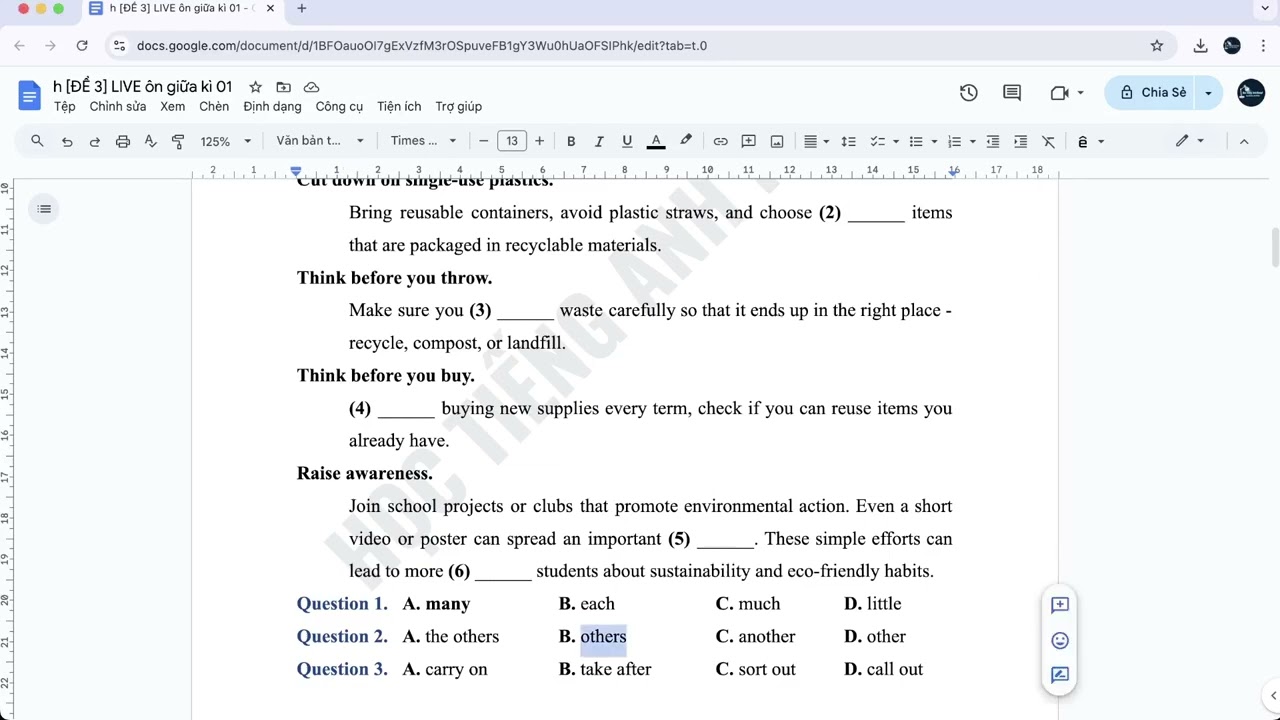Star the document title
The width and height of the screenshot is (1280, 720).
pyautogui.click(x=256, y=87)
